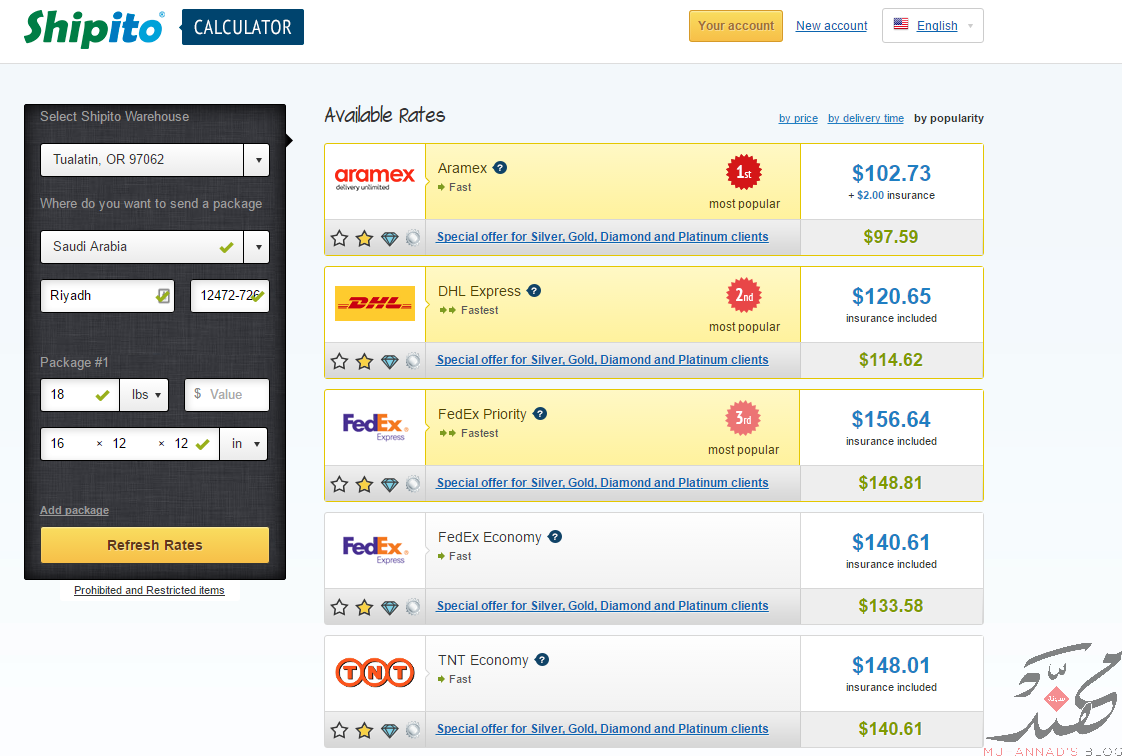This screenshot has width=1122, height=756.
Task: Open the FedEx Priority info question mark
Action: [x=540, y=414]
